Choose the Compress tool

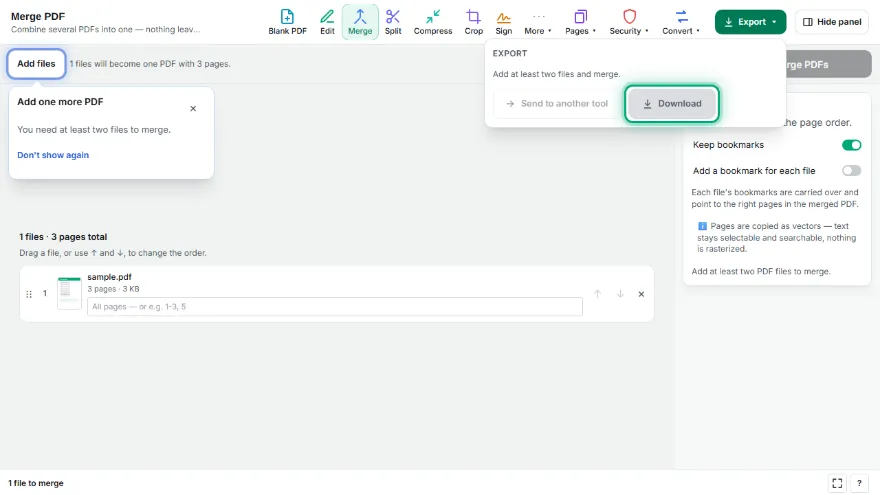tap(433, 22)
